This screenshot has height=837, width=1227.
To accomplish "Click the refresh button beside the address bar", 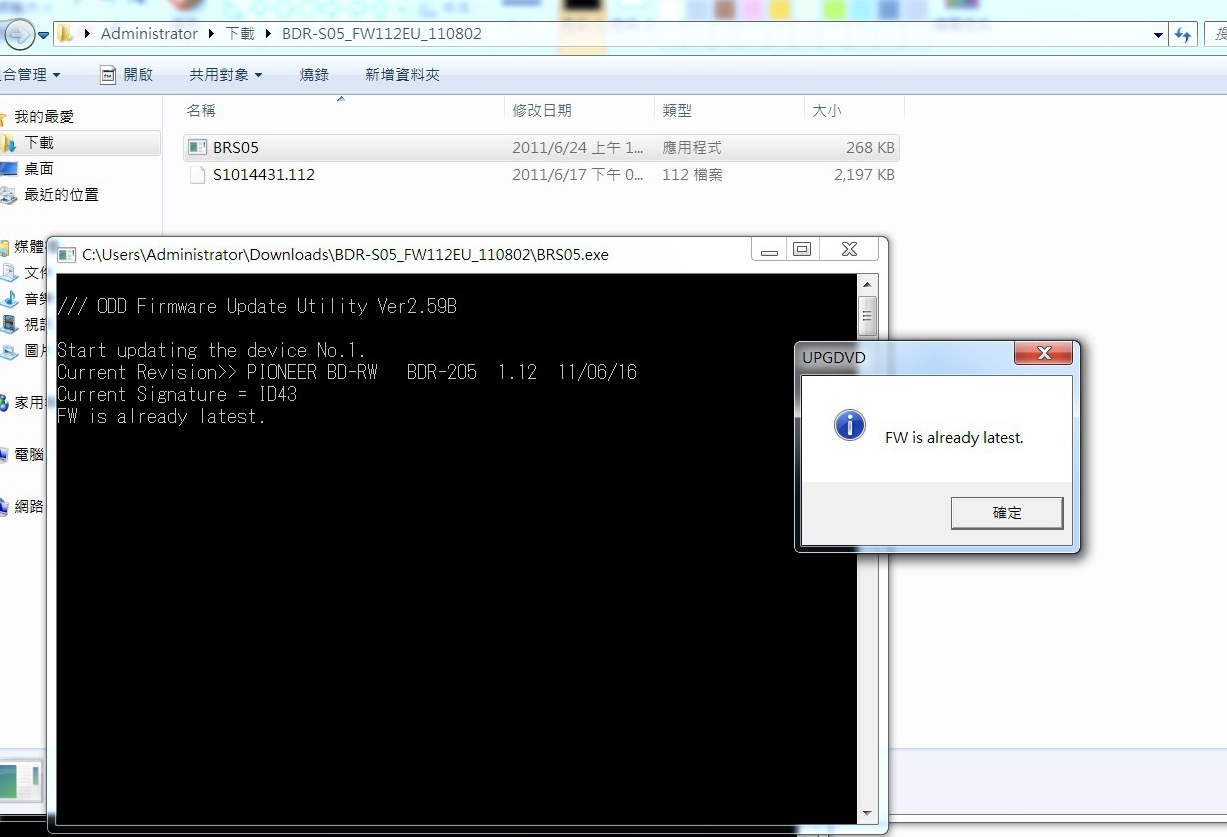I will (1184, 35).
